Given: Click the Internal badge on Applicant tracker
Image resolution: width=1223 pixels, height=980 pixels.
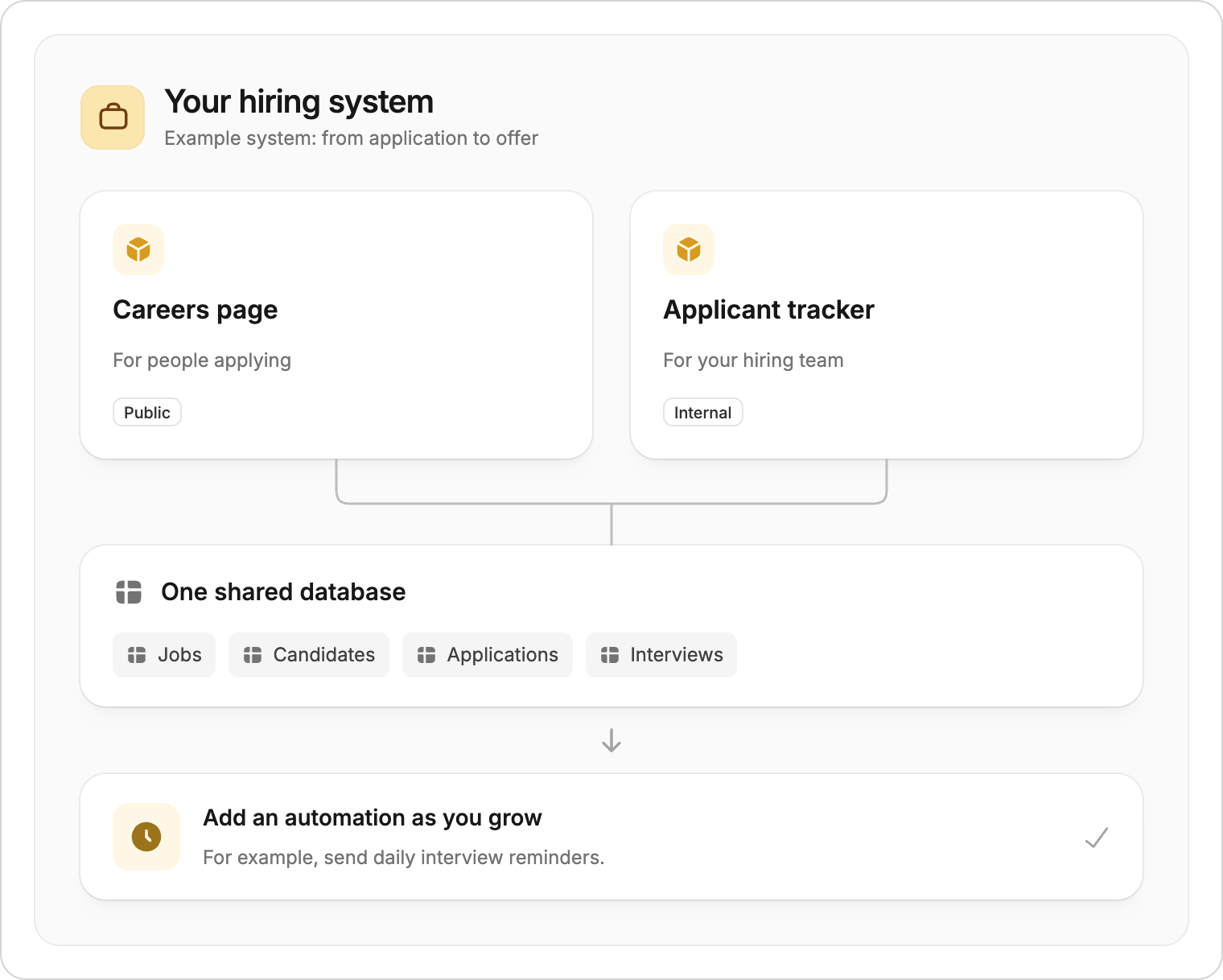Looking at the screenshot, I should pos(703,412).
